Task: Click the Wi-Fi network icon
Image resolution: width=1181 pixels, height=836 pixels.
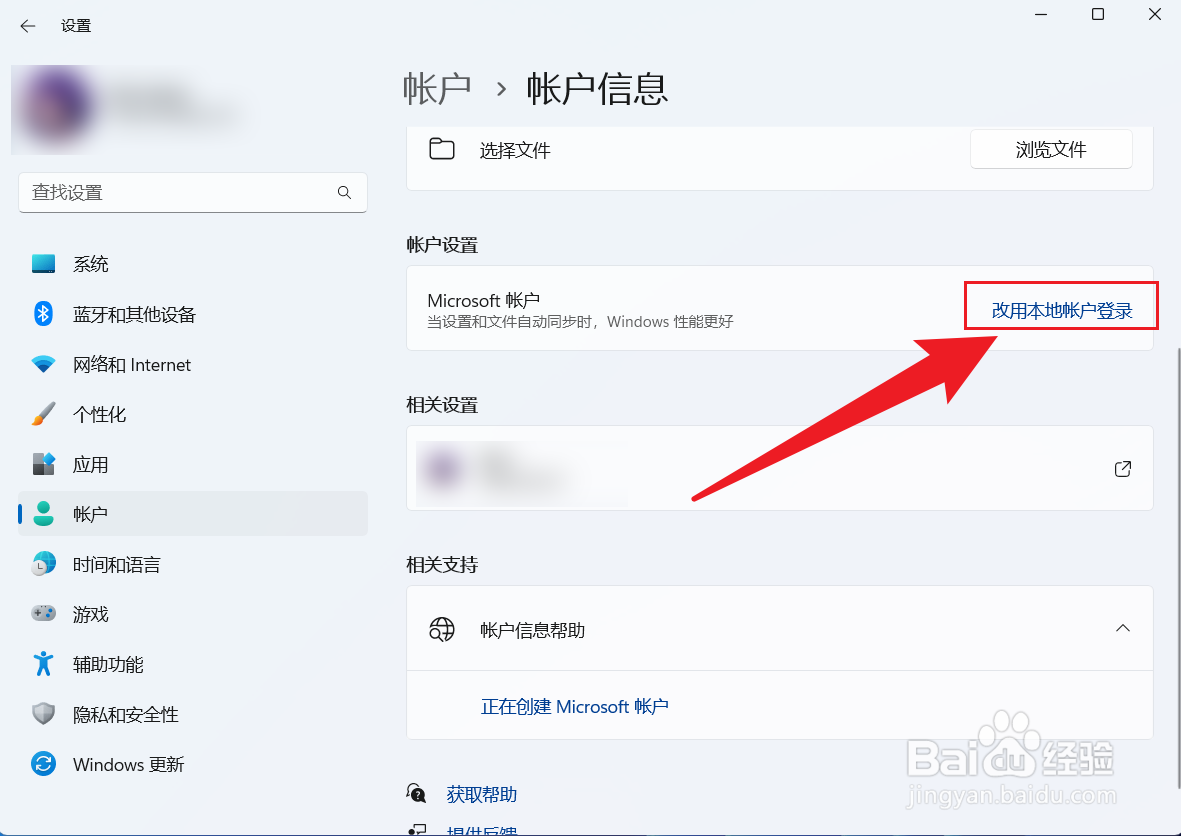Action: 43,365
